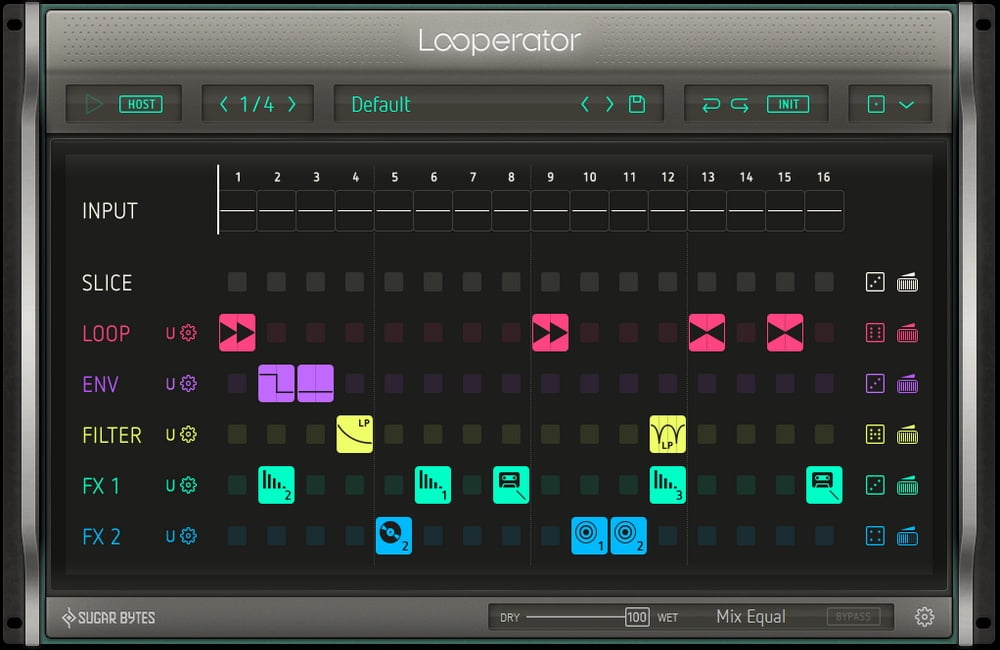Select FX 2 vinyl block at step 5
The height and width of the screenshot is (650, 1000).
click(393, 536)
